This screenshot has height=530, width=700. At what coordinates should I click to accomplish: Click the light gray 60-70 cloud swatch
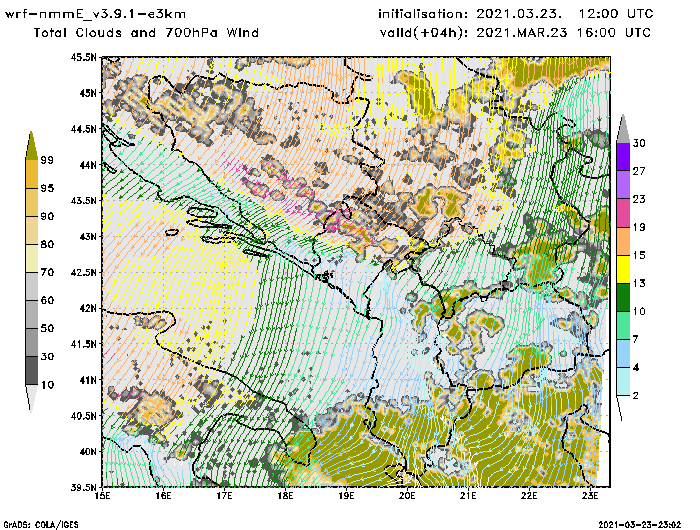pos(32,287)
